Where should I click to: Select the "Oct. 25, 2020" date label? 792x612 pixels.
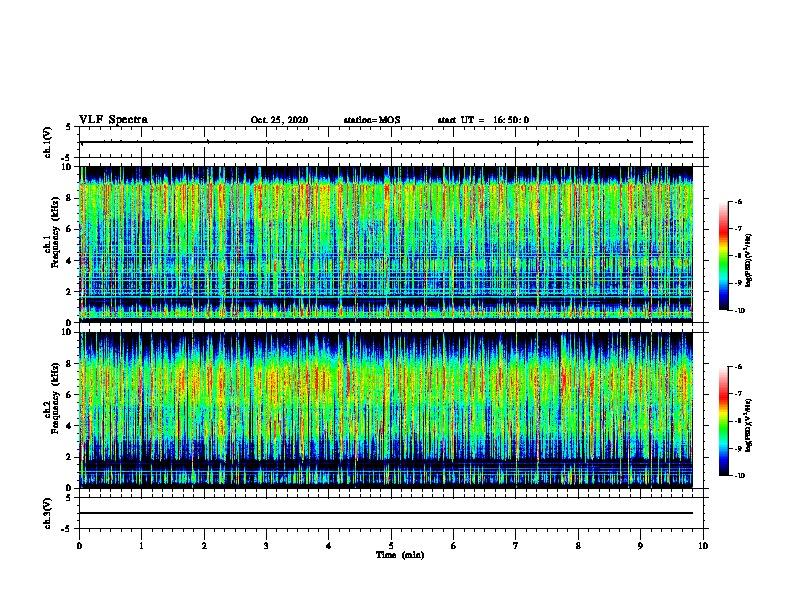tap(279, 120)
